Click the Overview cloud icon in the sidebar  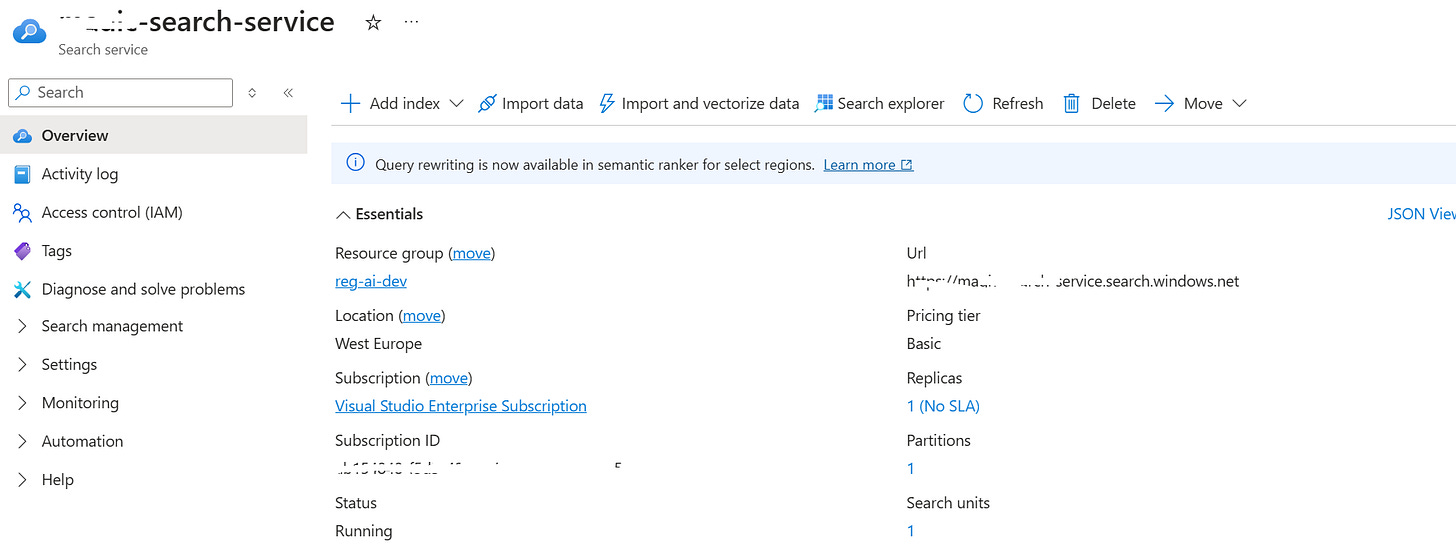[x=22, y=135]
